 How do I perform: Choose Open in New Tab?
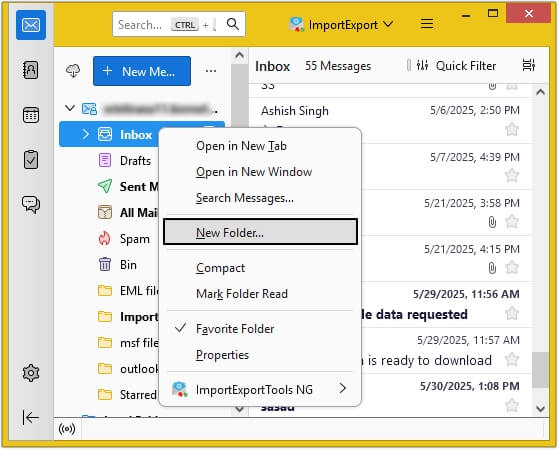pyautogui.click(x=260, y=145)
